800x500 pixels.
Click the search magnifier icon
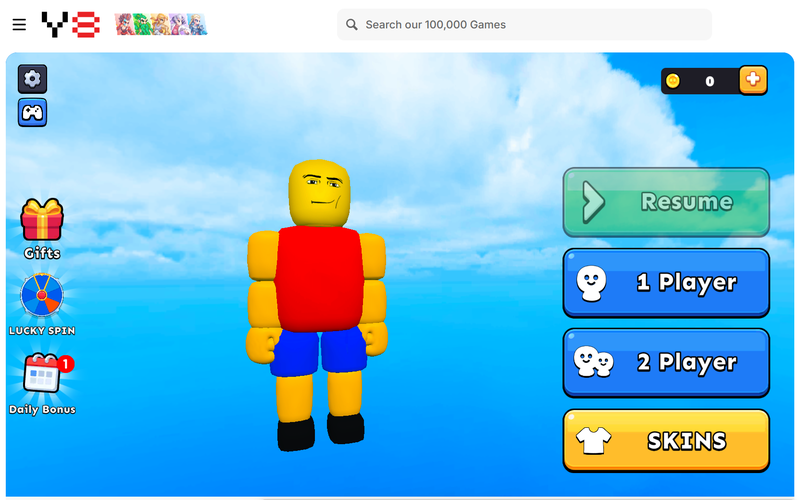click(x=352, y=24)
